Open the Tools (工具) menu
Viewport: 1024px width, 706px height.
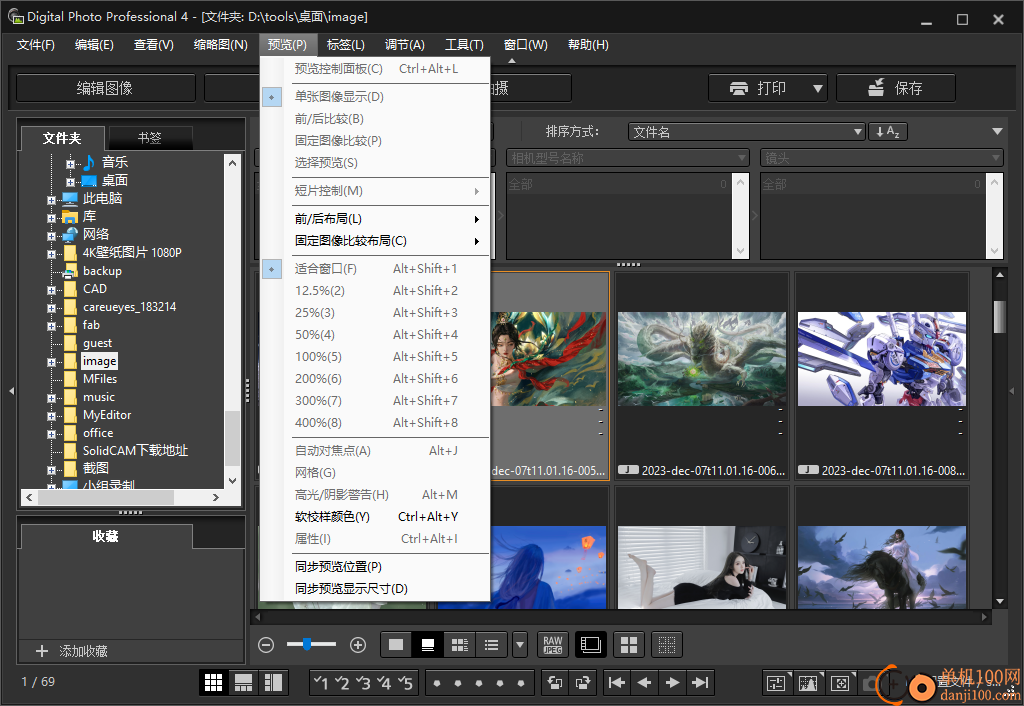point(464,45)
